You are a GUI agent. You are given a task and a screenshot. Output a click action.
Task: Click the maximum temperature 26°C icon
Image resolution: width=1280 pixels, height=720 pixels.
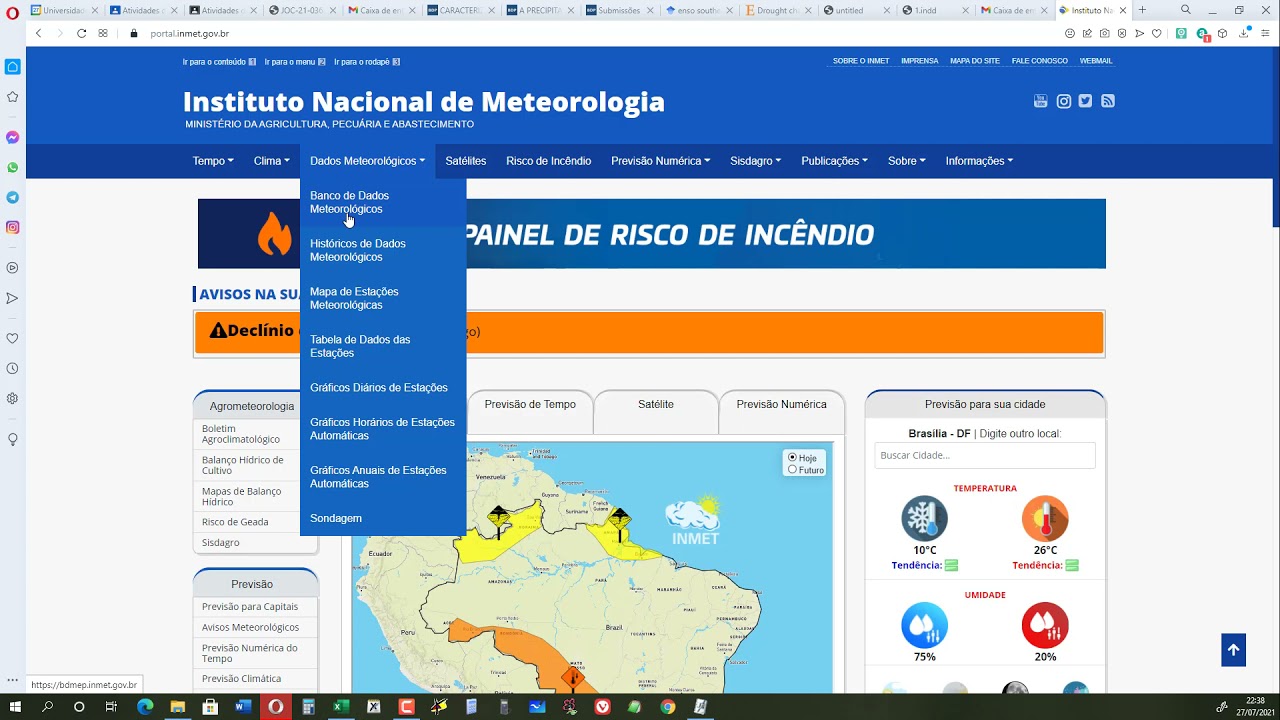1045,519
